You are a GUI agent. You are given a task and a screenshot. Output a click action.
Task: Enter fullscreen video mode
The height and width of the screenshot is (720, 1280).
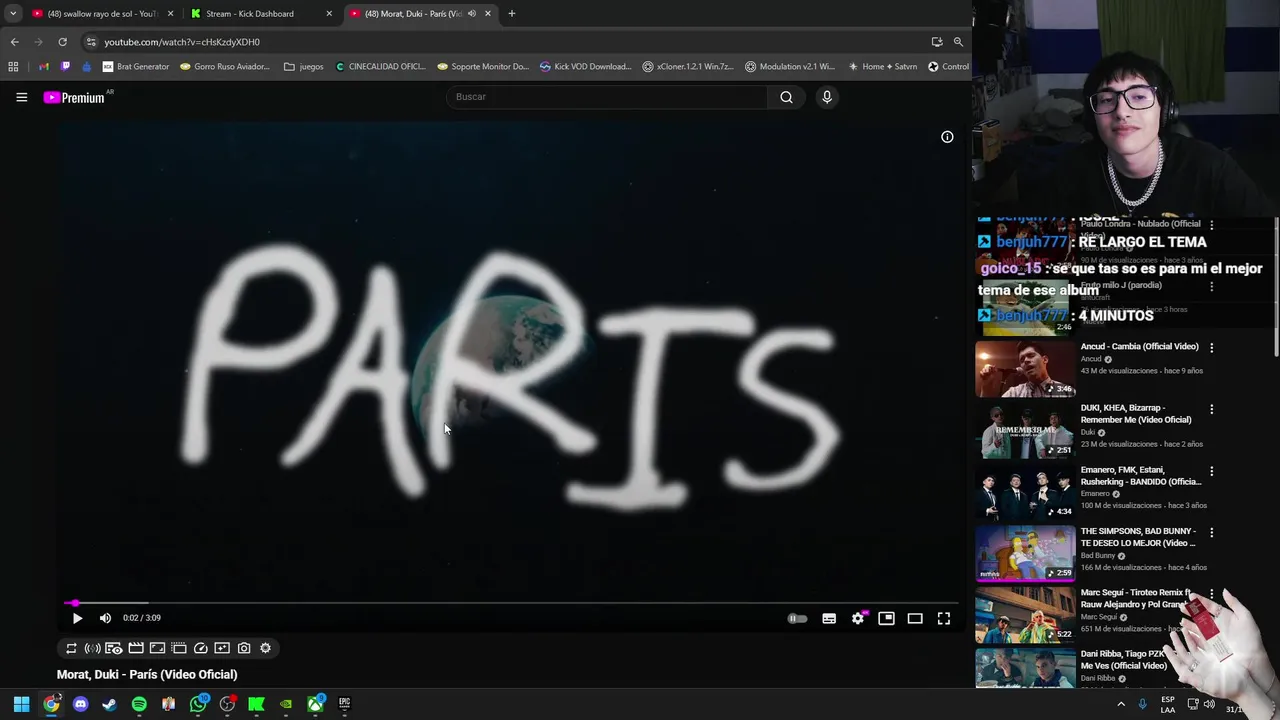point(944,619)
